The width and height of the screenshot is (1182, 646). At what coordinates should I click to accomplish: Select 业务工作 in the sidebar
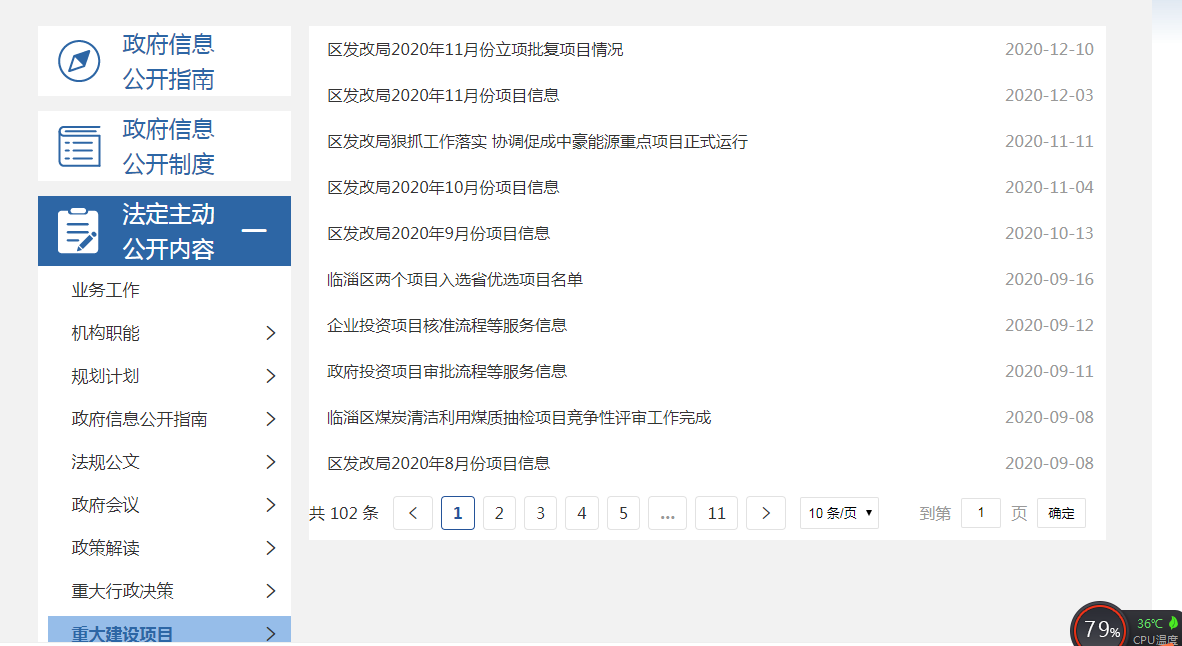[106, 290]
